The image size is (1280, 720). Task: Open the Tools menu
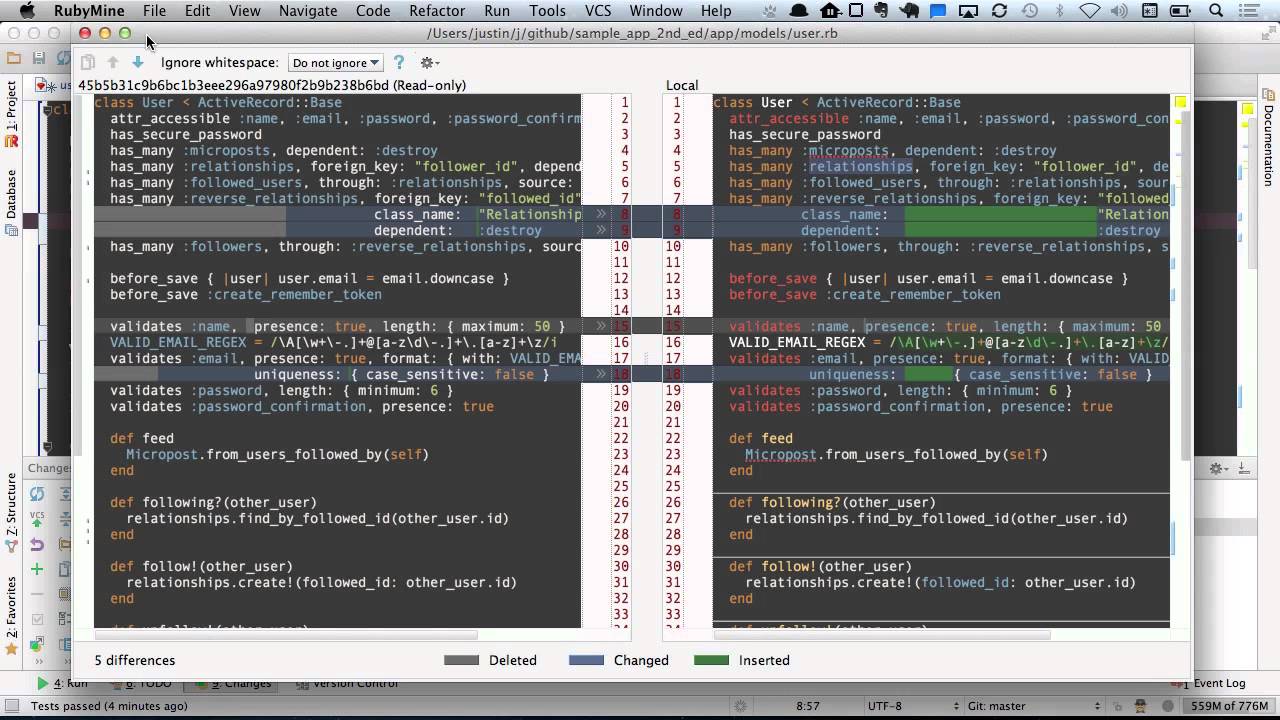(x=547, y=11)
